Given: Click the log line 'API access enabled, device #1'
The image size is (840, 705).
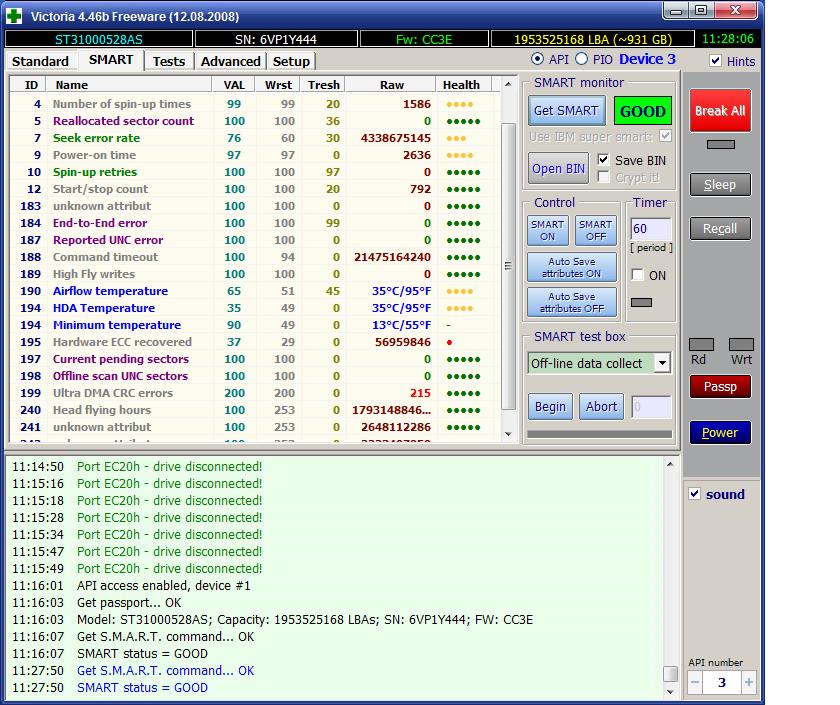Looking at the screenshot, I should [164, 586].
